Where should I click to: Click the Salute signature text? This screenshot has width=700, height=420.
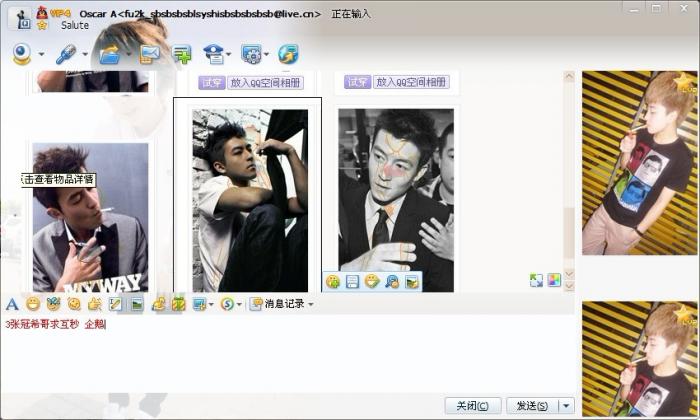tap(75, 25)
